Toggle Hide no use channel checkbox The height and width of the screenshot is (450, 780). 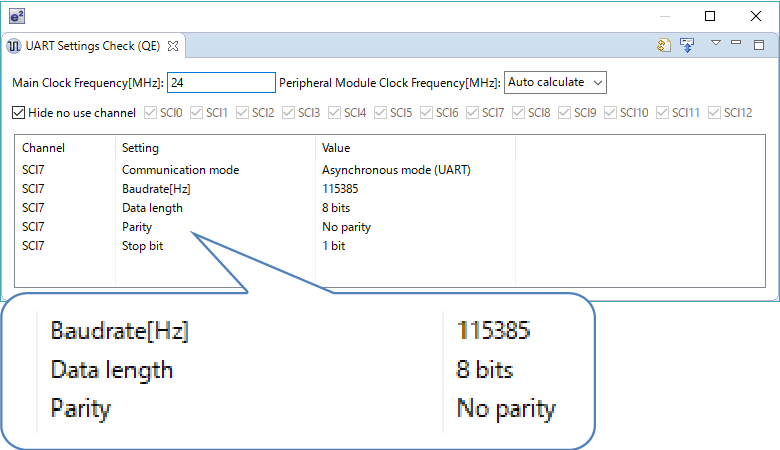[19, 113]
